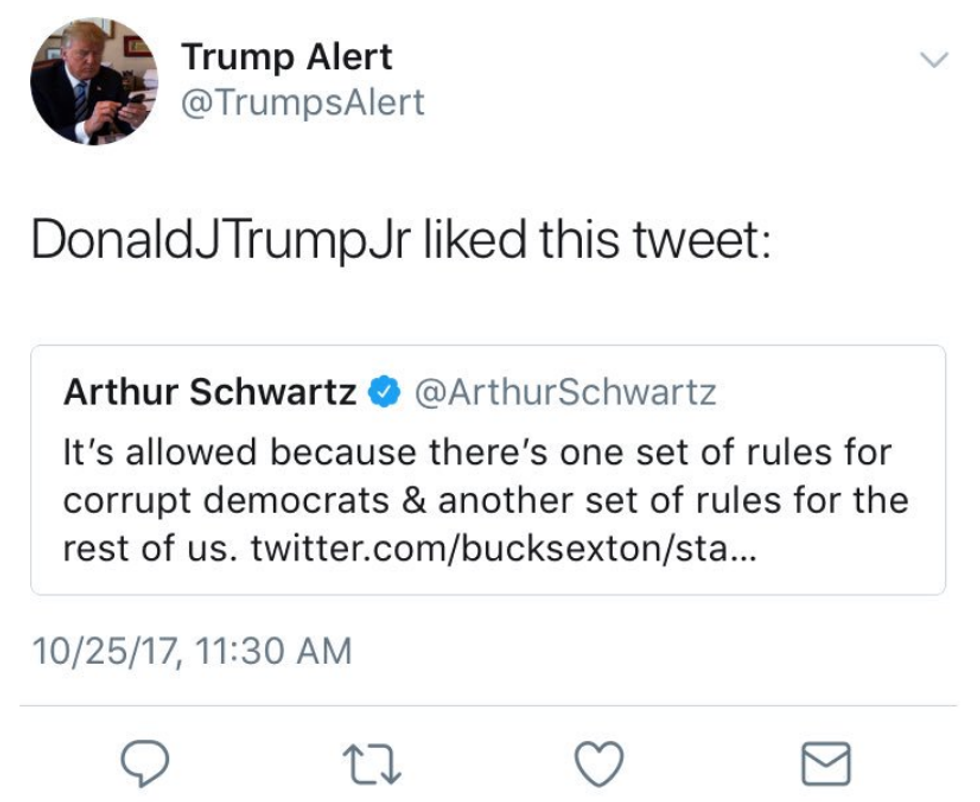Select the phrase 'corrupt democrats' in the quote
Screen dimensions: 980x802
(x=226, y=501)
